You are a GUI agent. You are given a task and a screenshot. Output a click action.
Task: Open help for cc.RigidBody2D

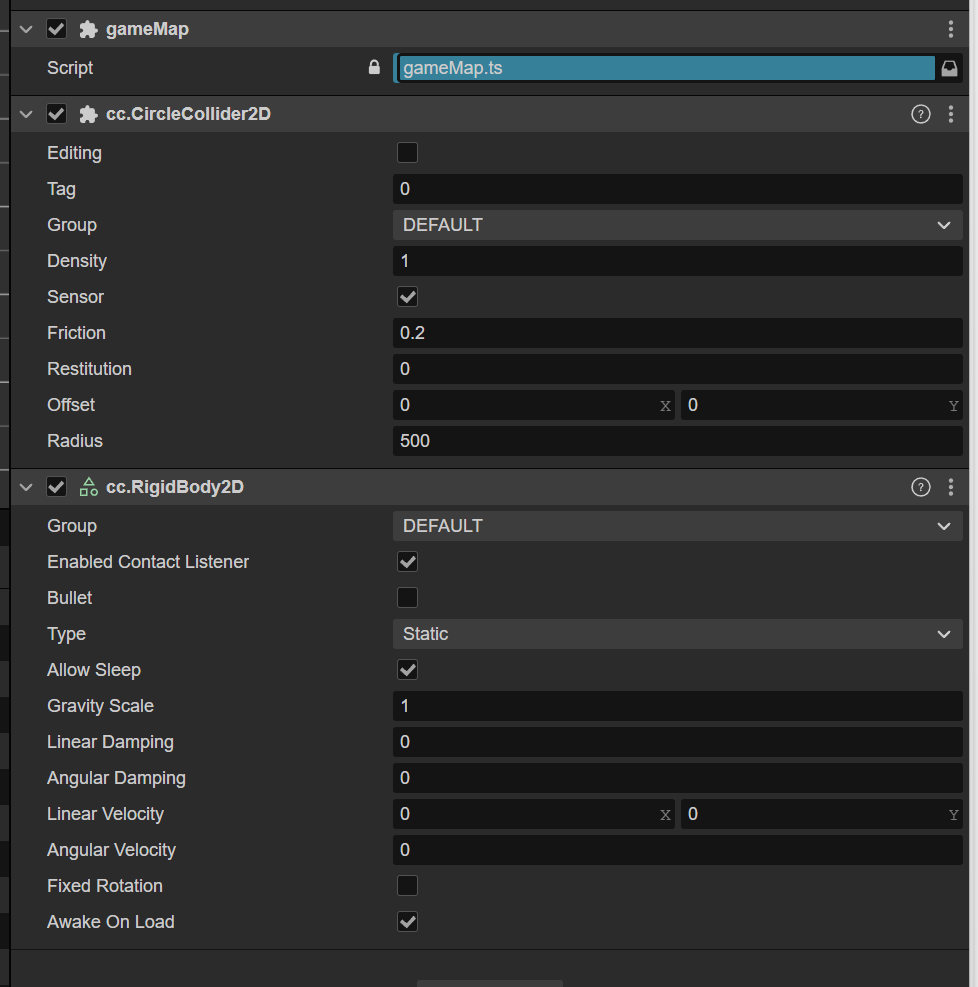[x=920, y=487]
